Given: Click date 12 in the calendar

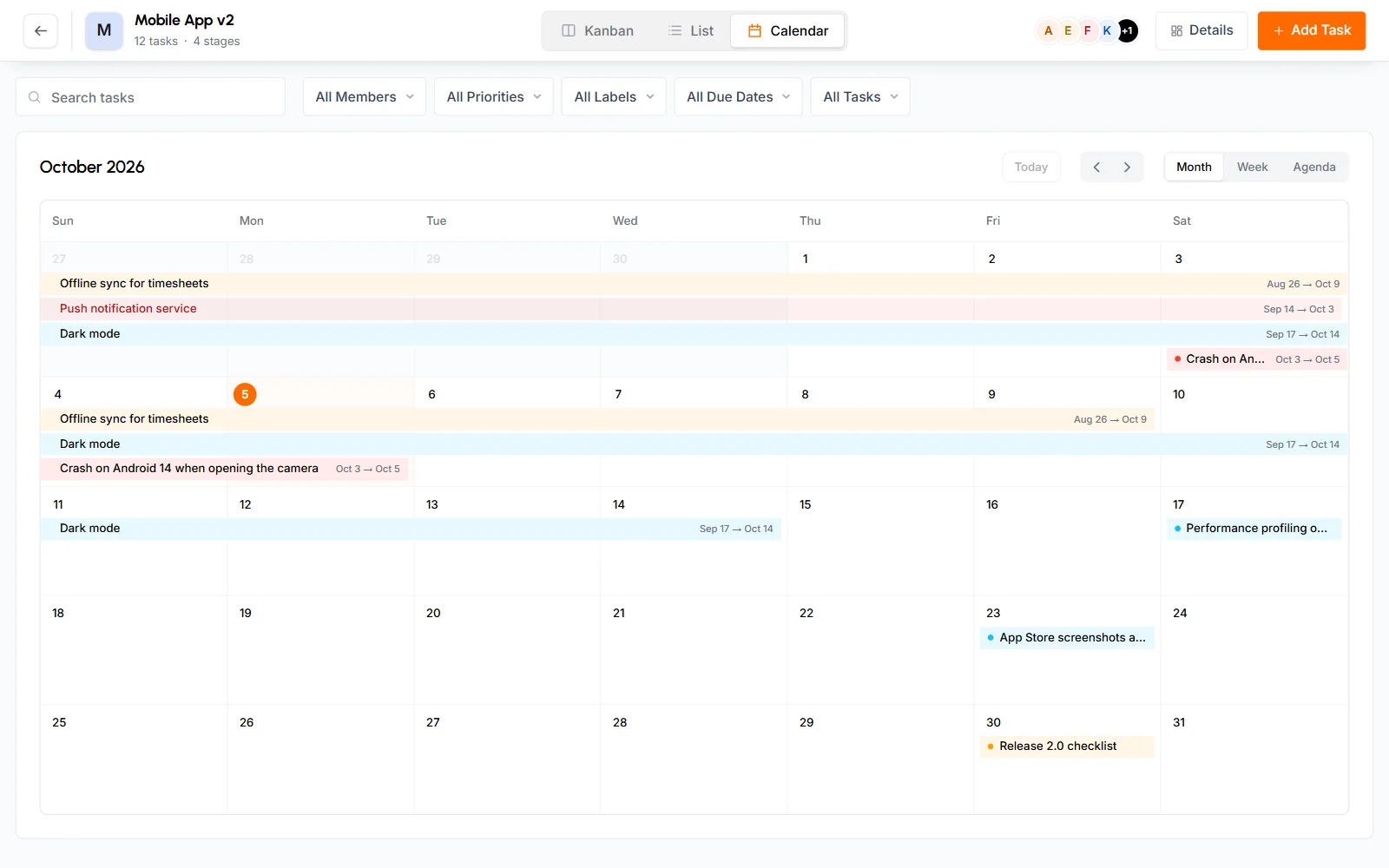Looking at the screenshot, I should pyautogui.click(x=246, y=504).
